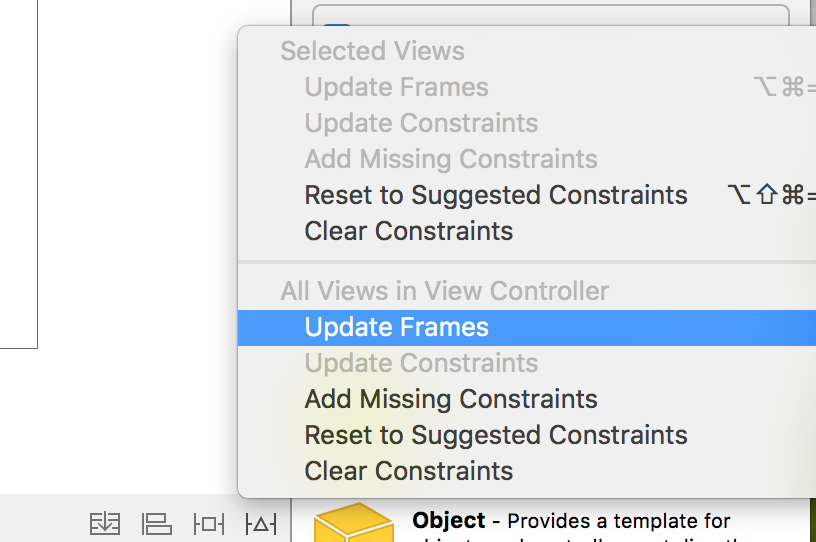Viewport: 816px width, 542px height.
Task: Reset selected views to suggested constraints
Action: (496, 195)
